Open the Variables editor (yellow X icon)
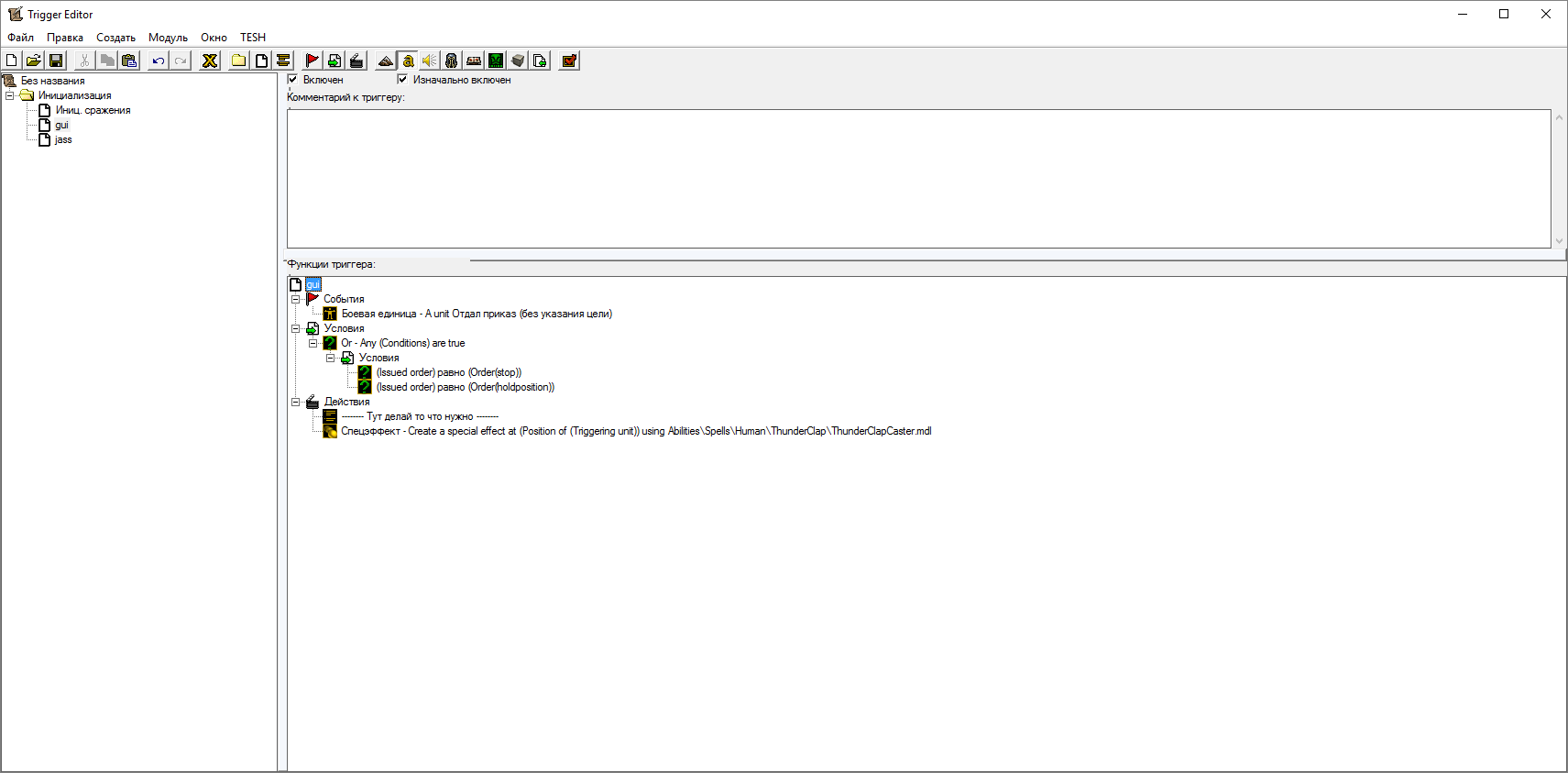The height and width of the screenshot is (773, 1568). tap(210, 61)
